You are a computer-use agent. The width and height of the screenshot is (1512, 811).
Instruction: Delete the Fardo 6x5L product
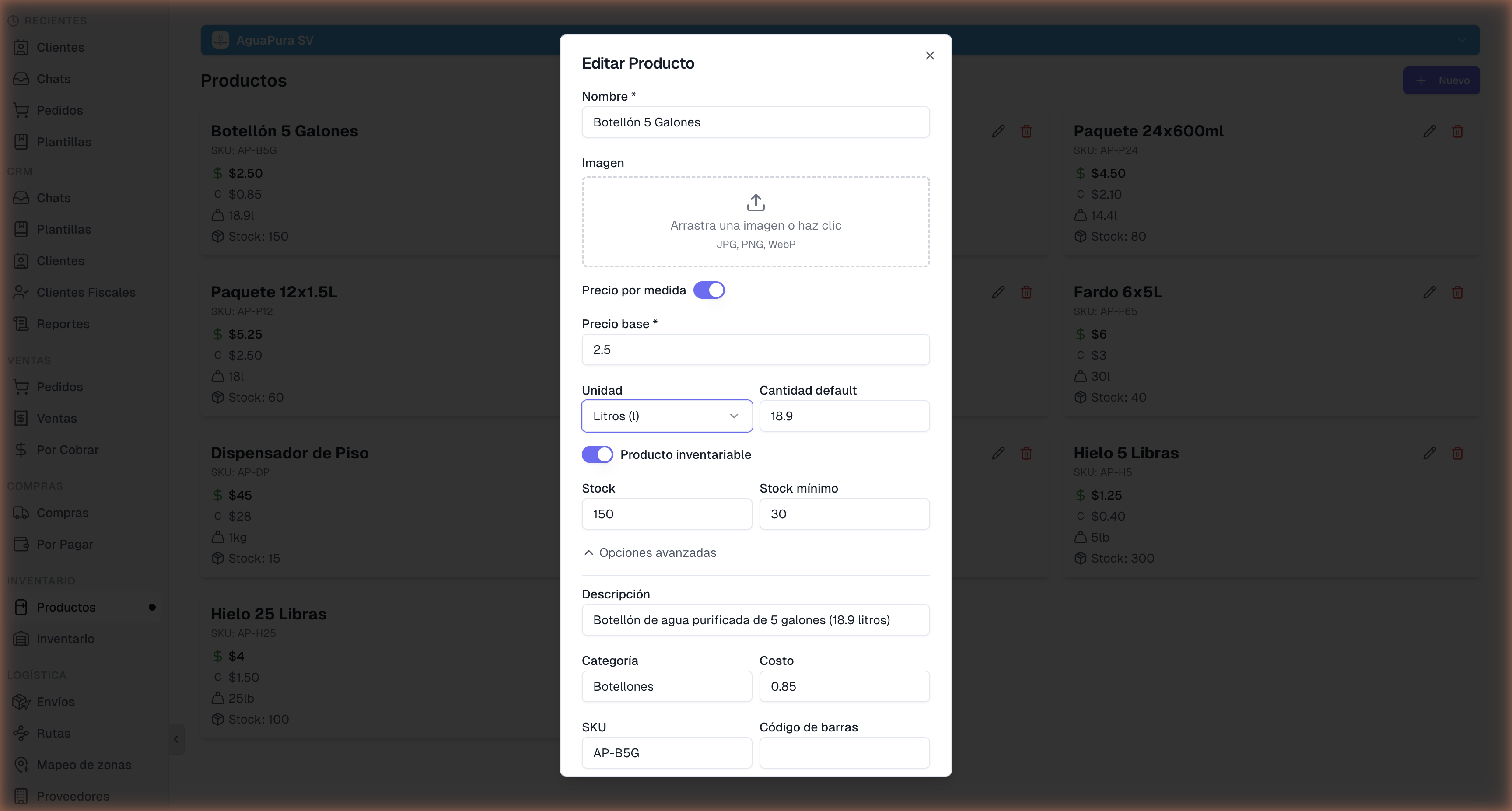point(1458,292)
